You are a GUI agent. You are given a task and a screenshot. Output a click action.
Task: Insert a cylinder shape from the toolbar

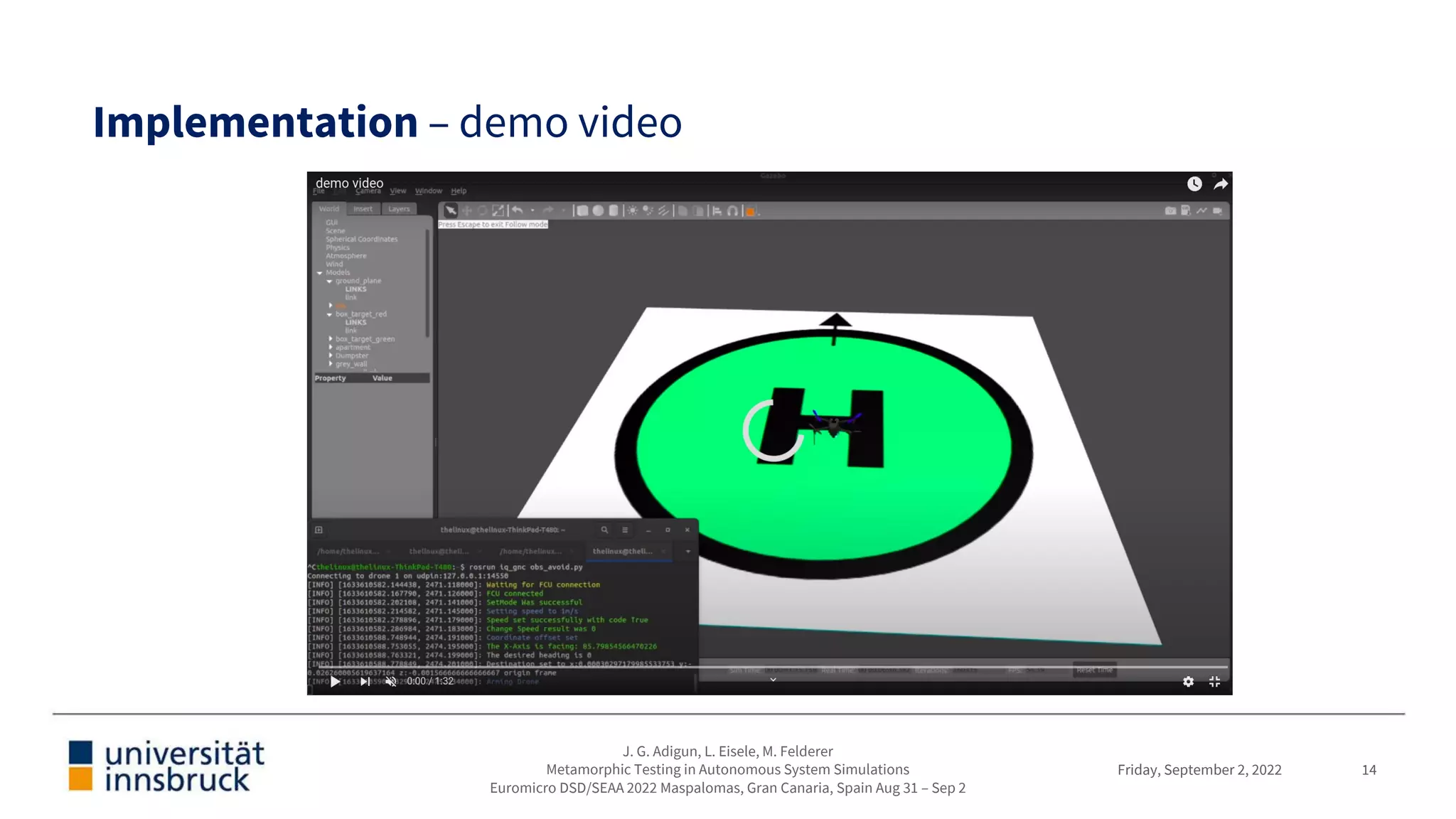click(x=614, y=210)
